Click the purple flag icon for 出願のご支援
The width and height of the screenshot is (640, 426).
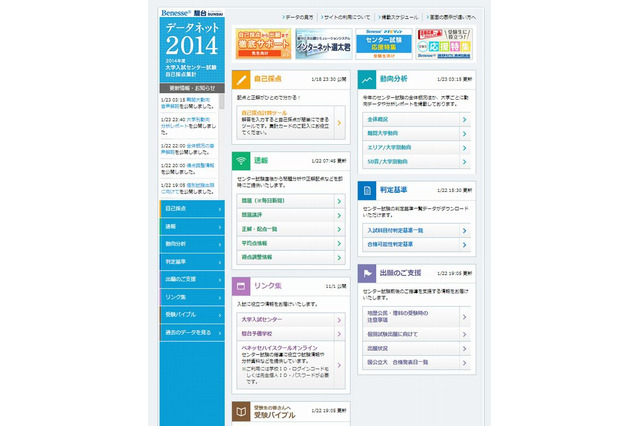click(x=367, y=273)
